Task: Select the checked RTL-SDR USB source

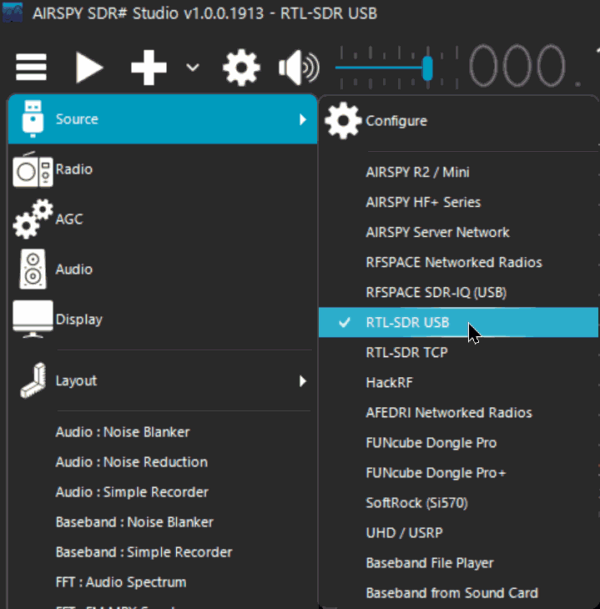Action: click(x=407, y=323)
